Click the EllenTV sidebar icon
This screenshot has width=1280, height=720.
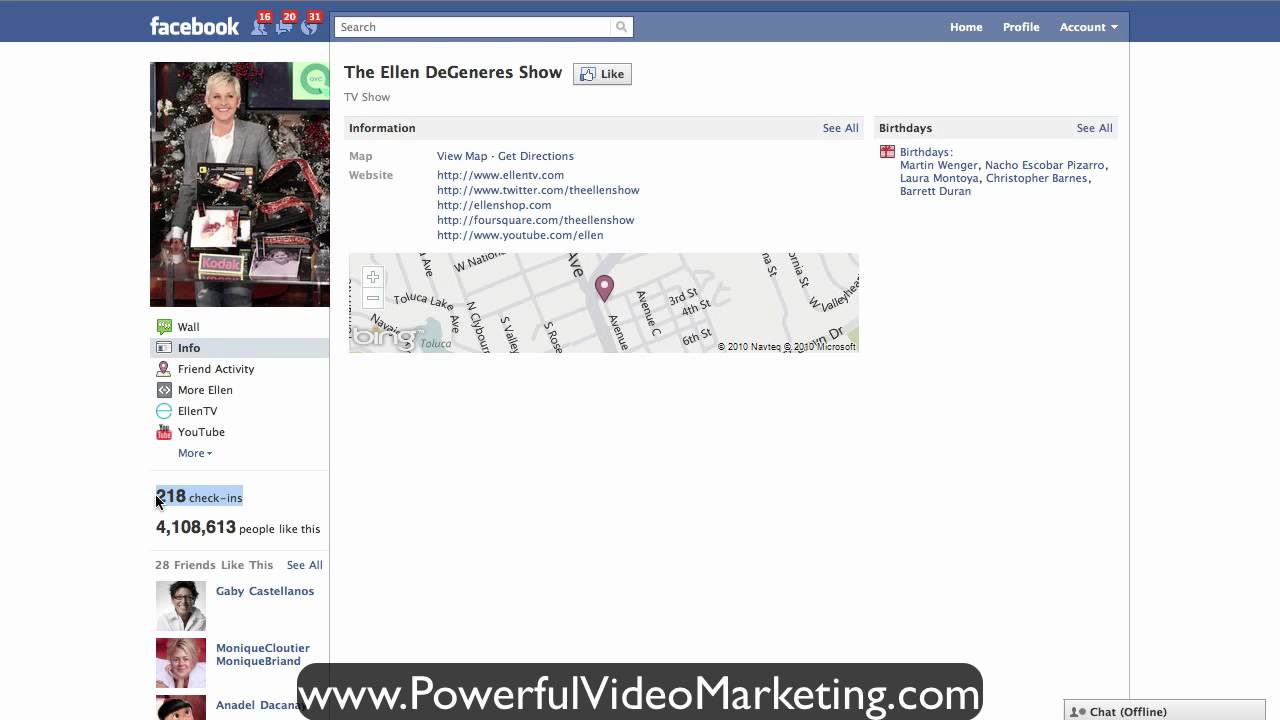click(164, 411)
